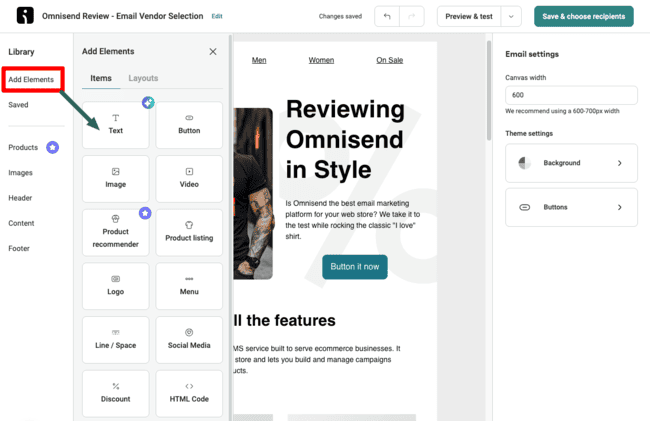Click Preview & test button

click(469, 16)
